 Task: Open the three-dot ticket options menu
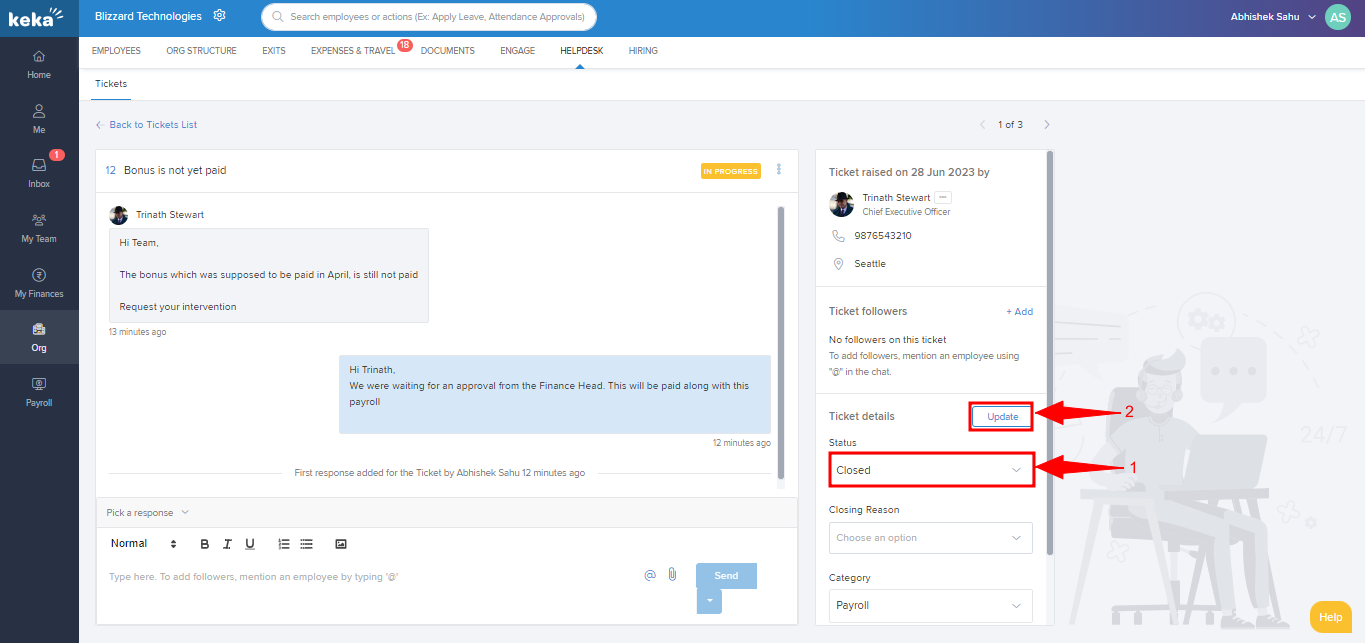click(x=779, y=170)
